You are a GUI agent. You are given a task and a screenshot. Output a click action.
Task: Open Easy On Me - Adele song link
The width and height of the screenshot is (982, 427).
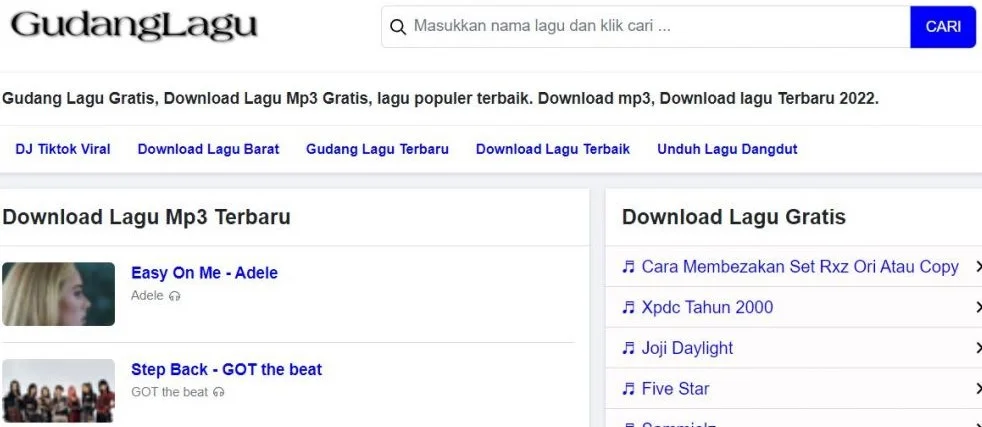point(204,273)
